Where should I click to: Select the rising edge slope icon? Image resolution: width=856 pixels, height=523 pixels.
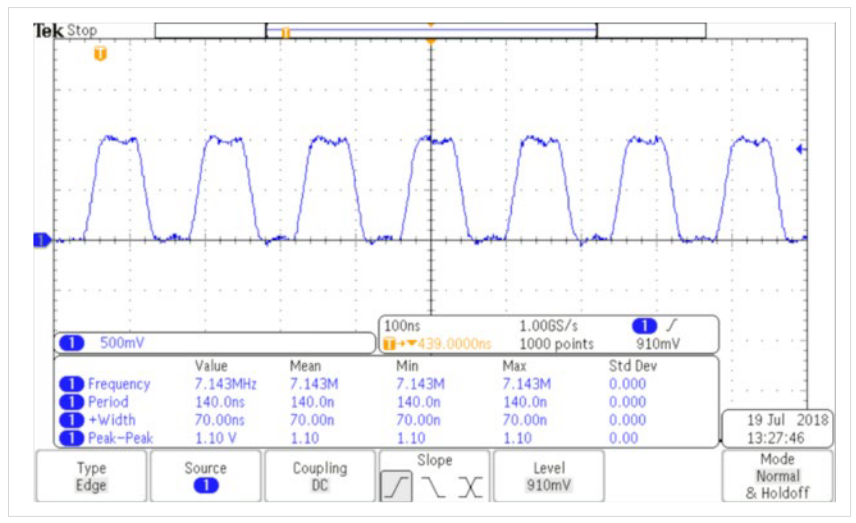point(396,487)
